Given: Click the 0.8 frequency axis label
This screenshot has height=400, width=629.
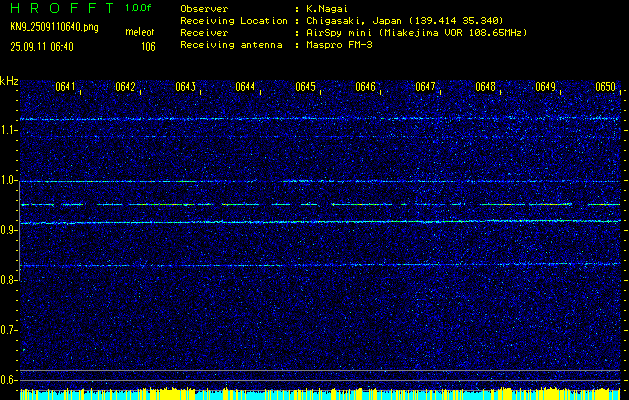Looking at the screenshot, I should tap(8, 280).
